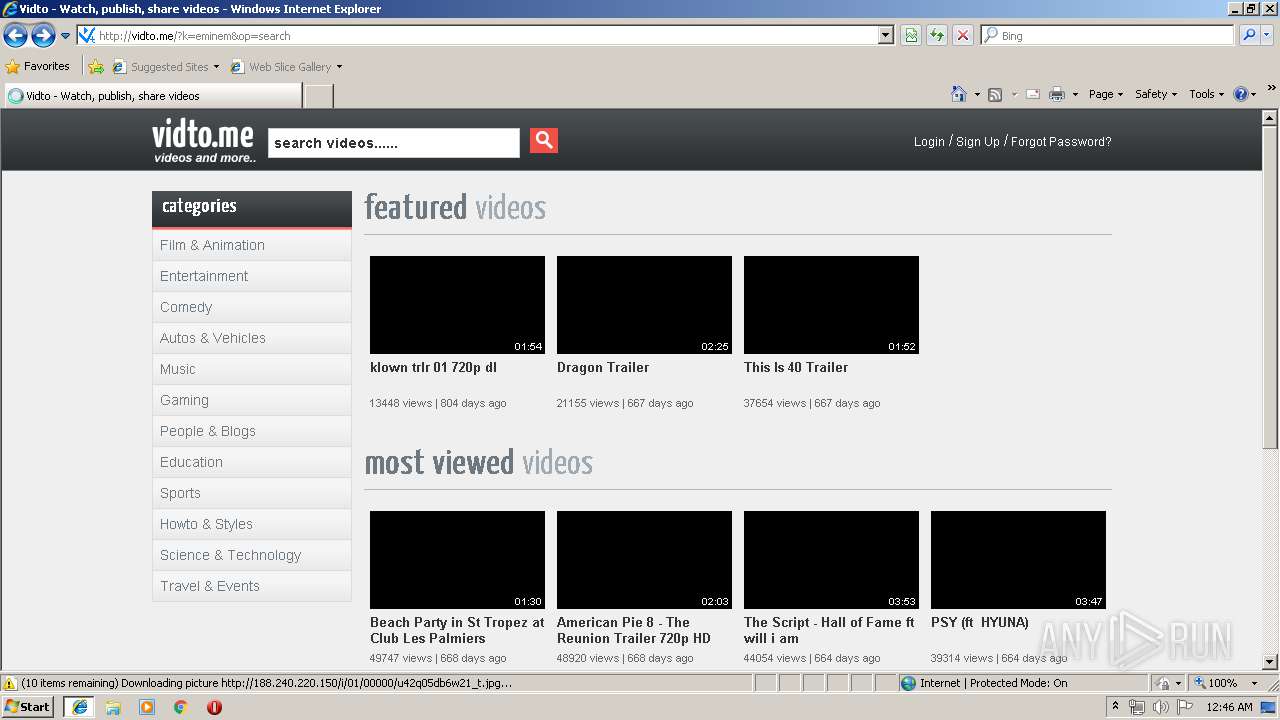Click Beach Party in St Tropez title
The image size is (1280, 720).
coord(457,630)
